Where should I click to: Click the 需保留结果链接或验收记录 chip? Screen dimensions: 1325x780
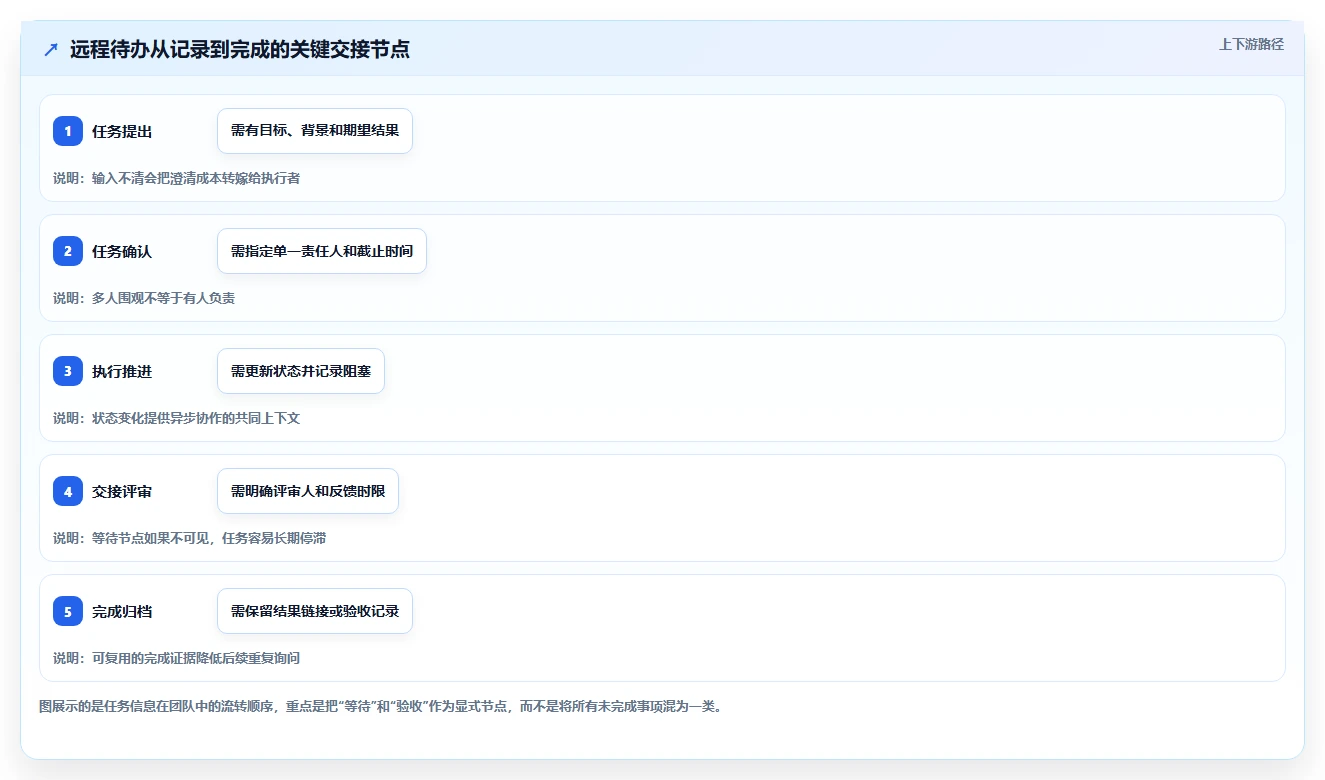[x=315, y=611]
